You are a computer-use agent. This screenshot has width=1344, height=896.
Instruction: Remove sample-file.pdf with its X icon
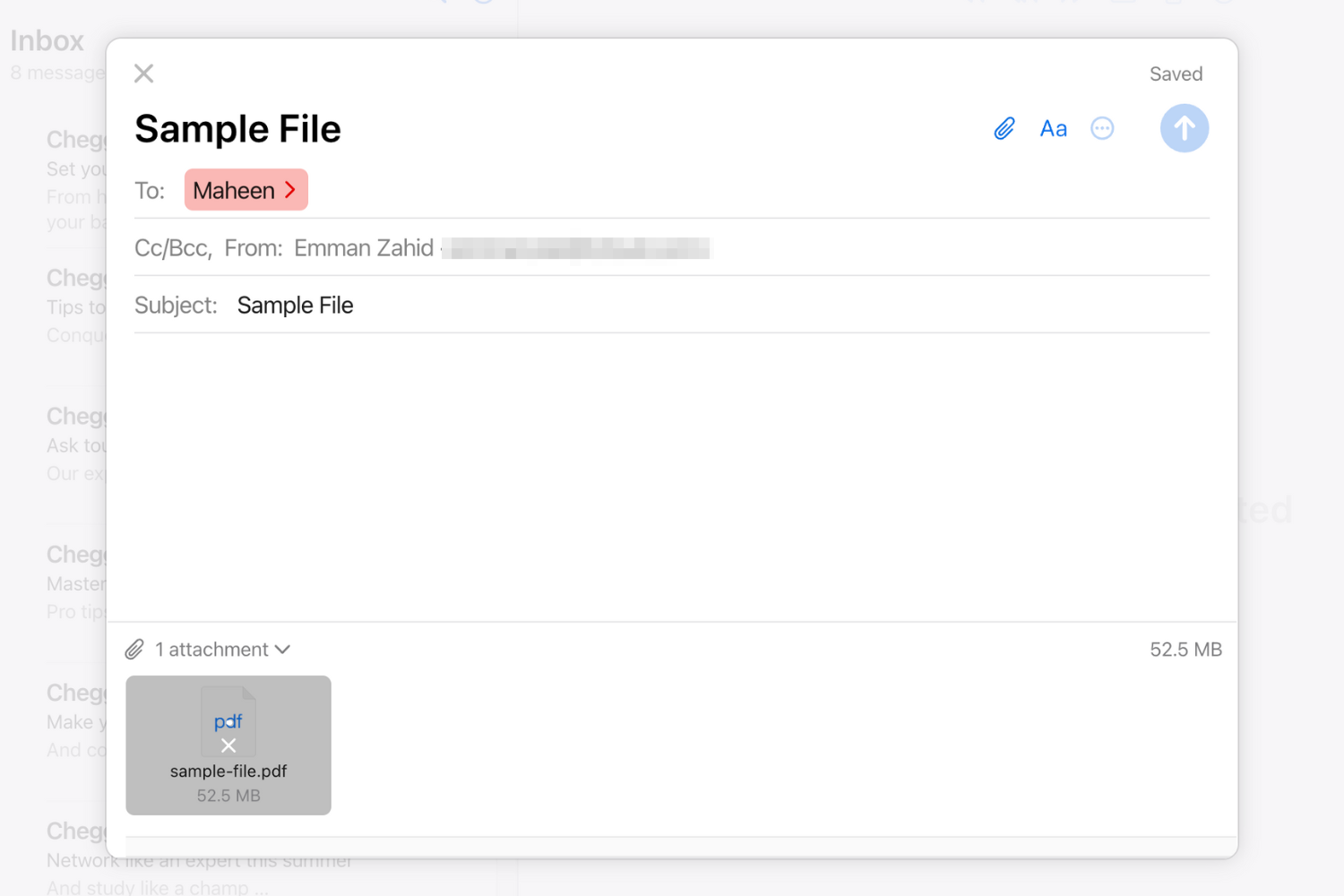[228, 745]
